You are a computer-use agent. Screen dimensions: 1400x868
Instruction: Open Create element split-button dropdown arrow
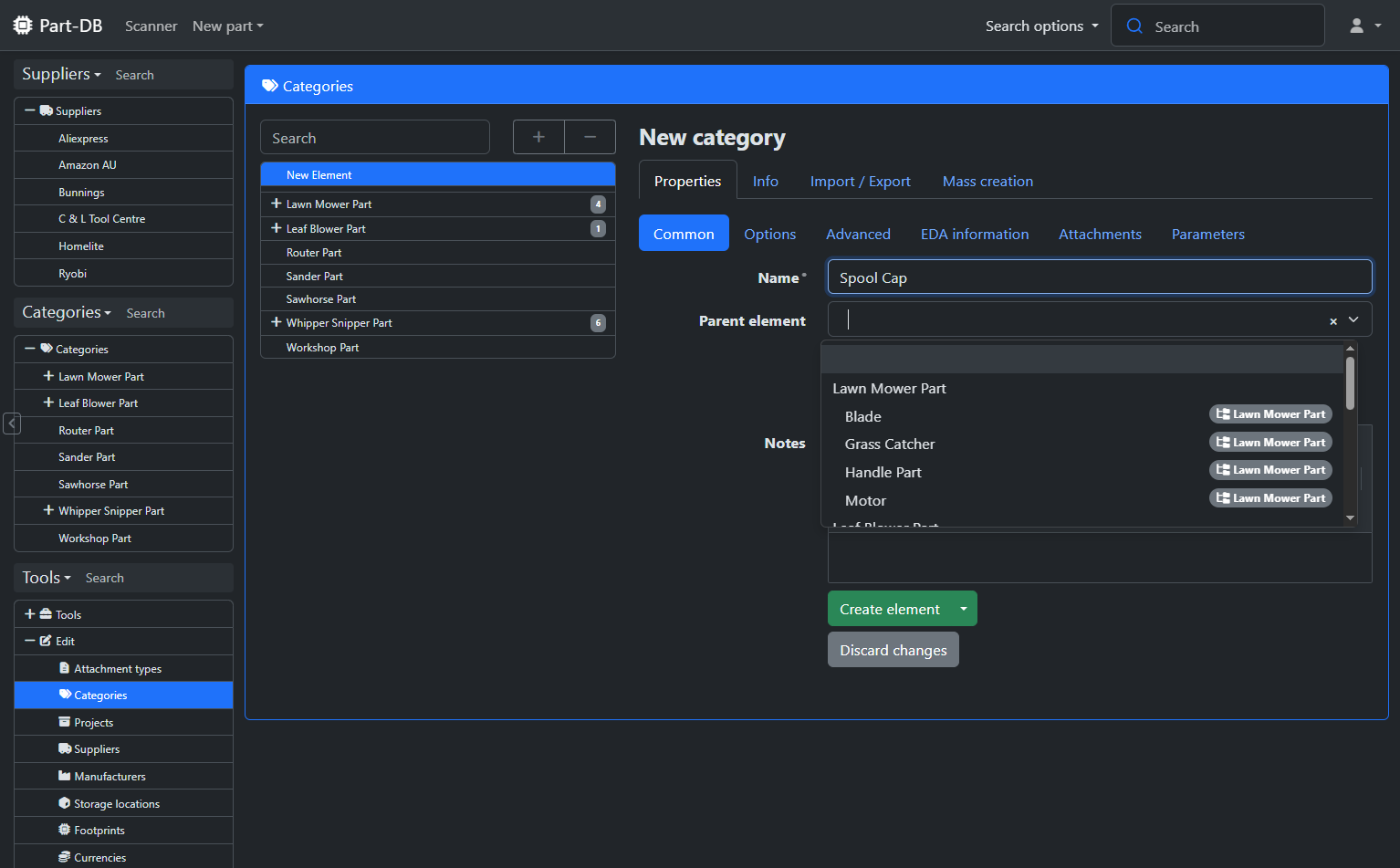964,609
